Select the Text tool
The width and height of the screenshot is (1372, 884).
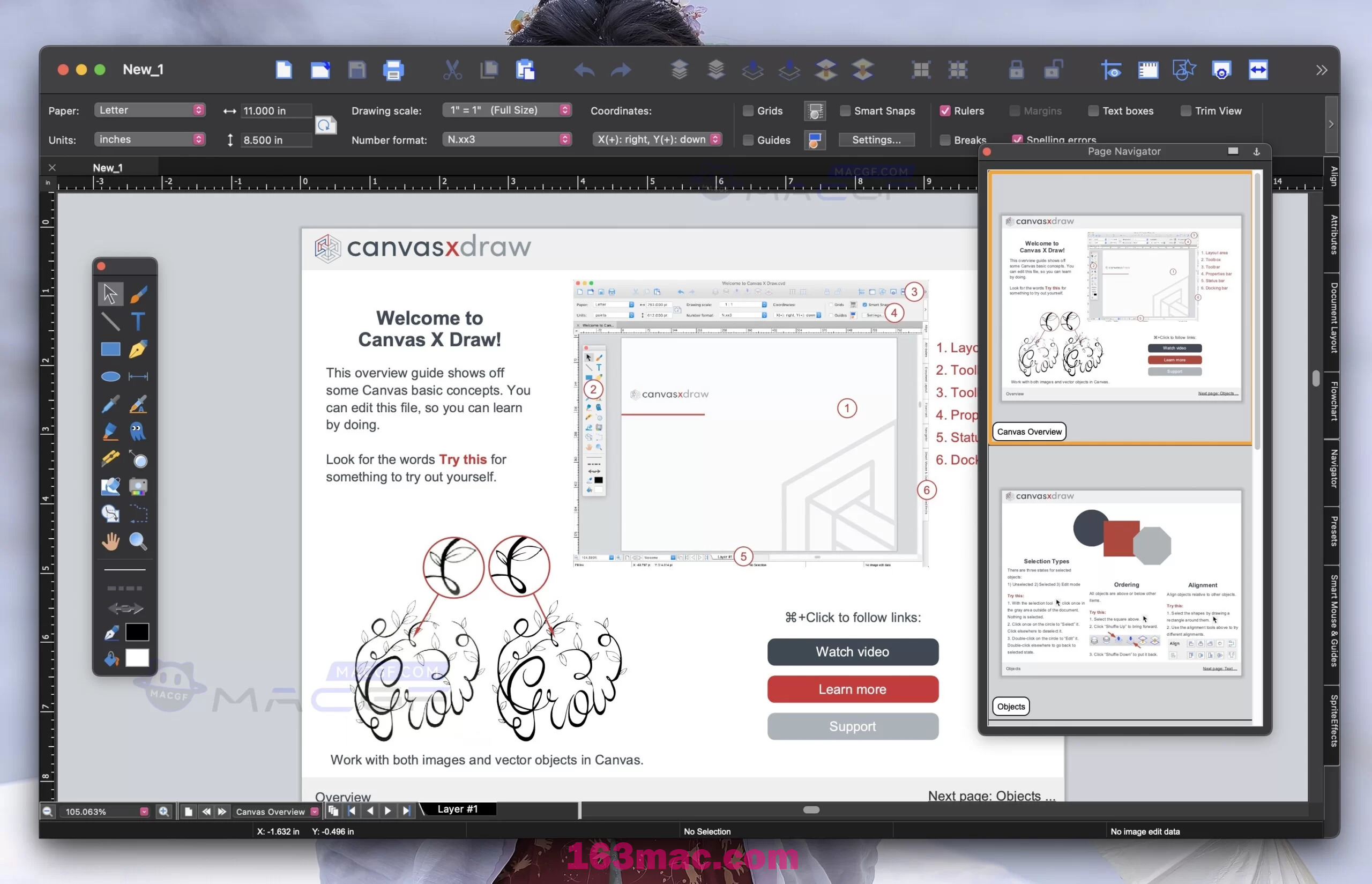click(x=138, y=320)
